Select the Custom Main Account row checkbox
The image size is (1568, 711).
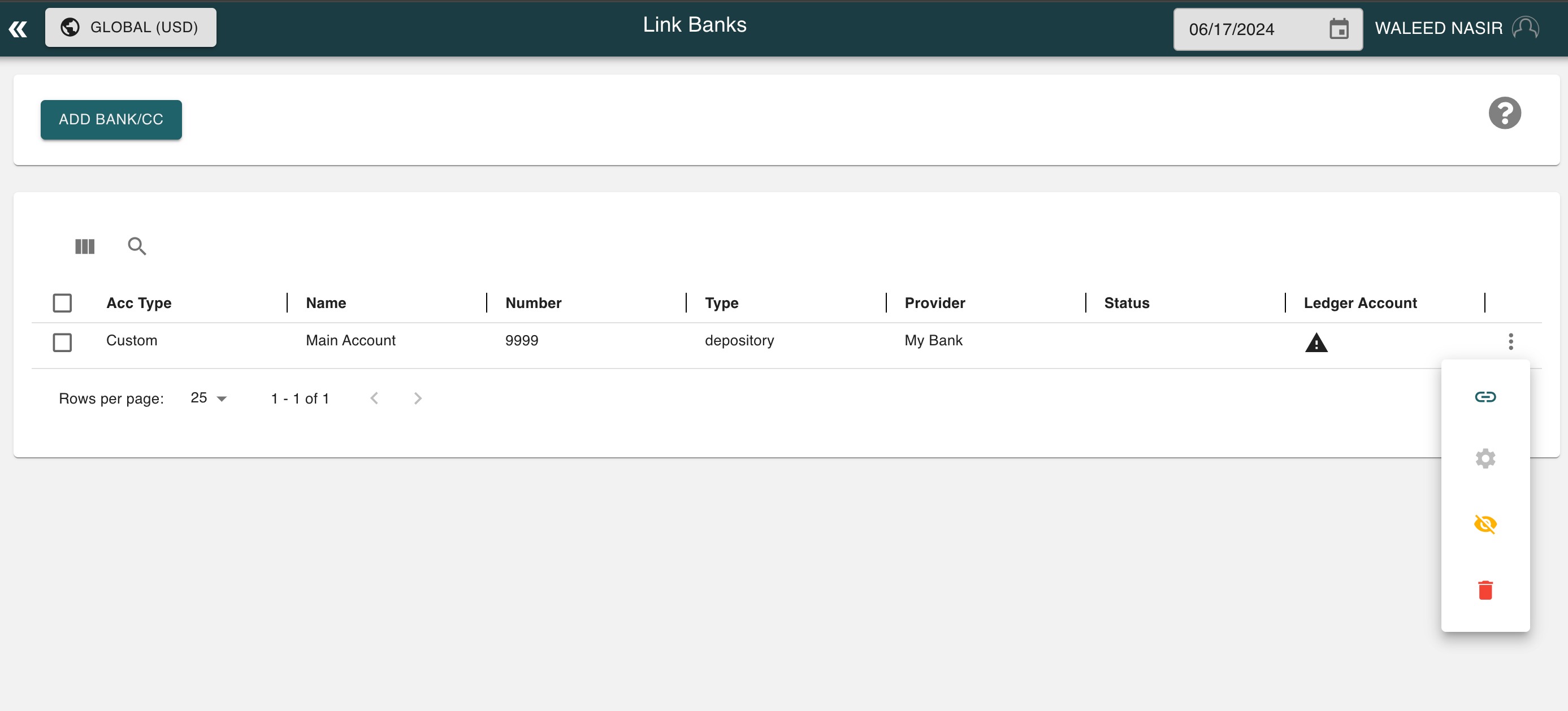point(62,342)
